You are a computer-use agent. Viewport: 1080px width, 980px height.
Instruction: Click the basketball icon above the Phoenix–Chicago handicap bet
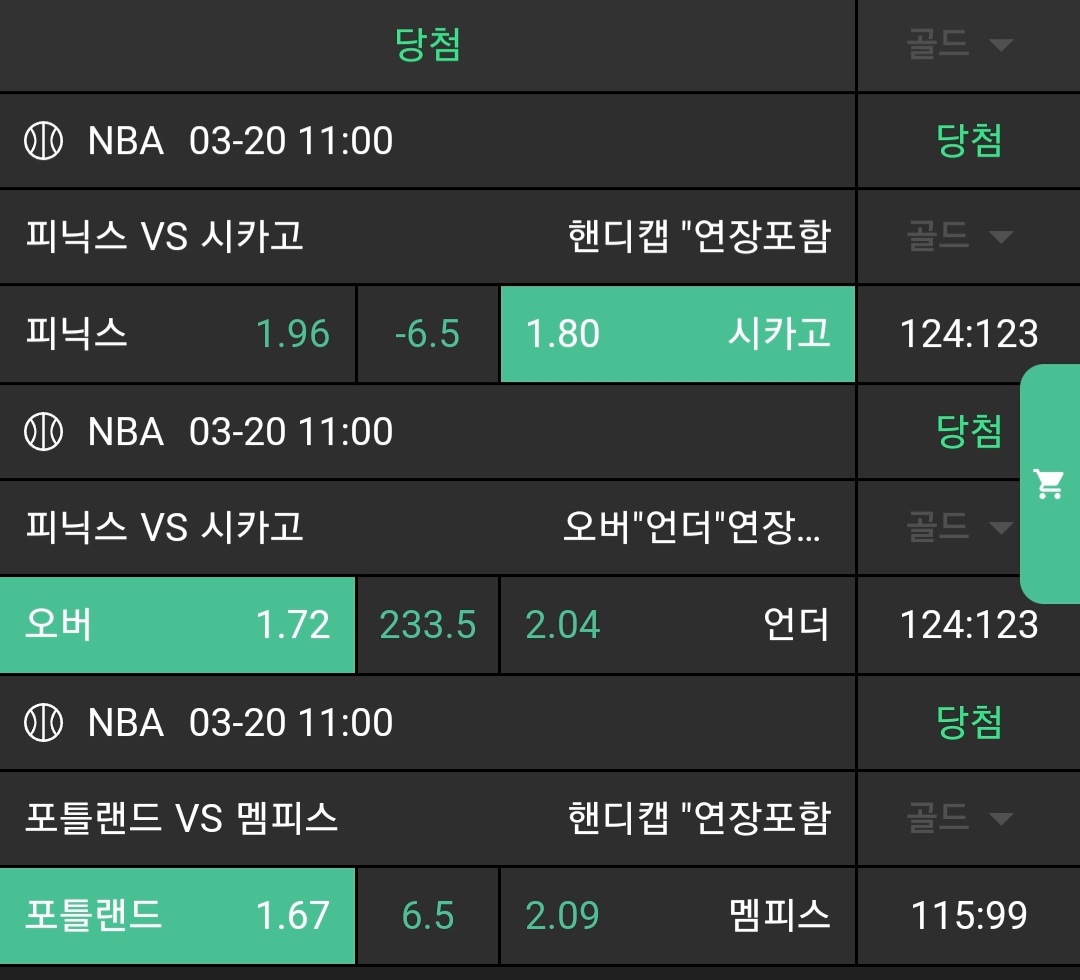click(x=43, y=141)
